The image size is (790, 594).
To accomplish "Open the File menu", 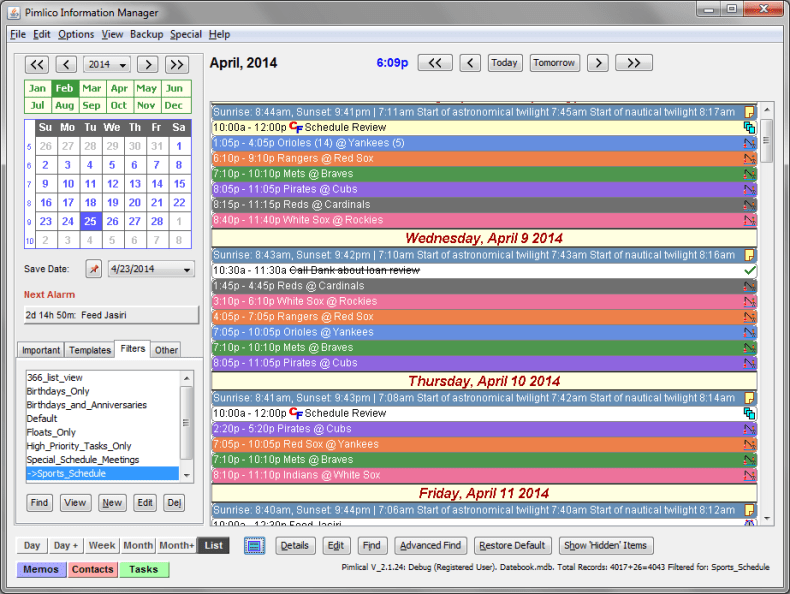I will click(18, 34).
